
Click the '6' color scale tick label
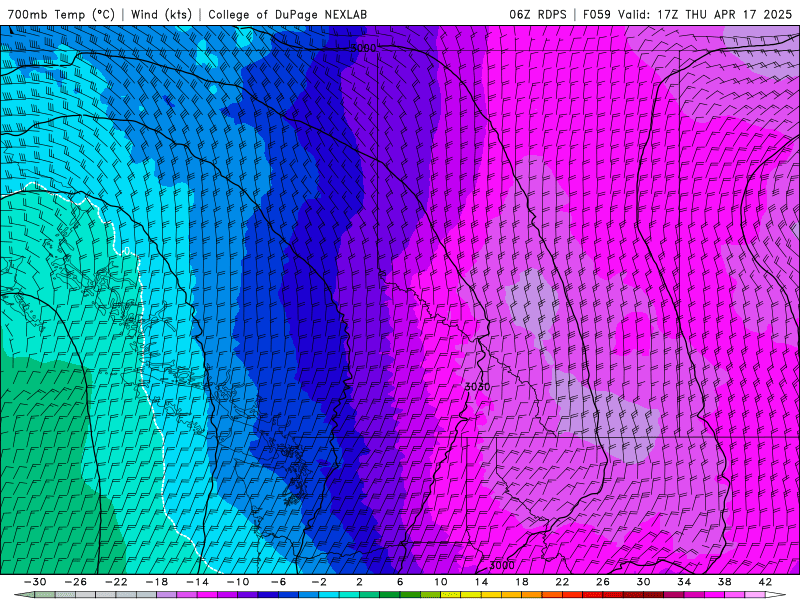tap(400, 582)
